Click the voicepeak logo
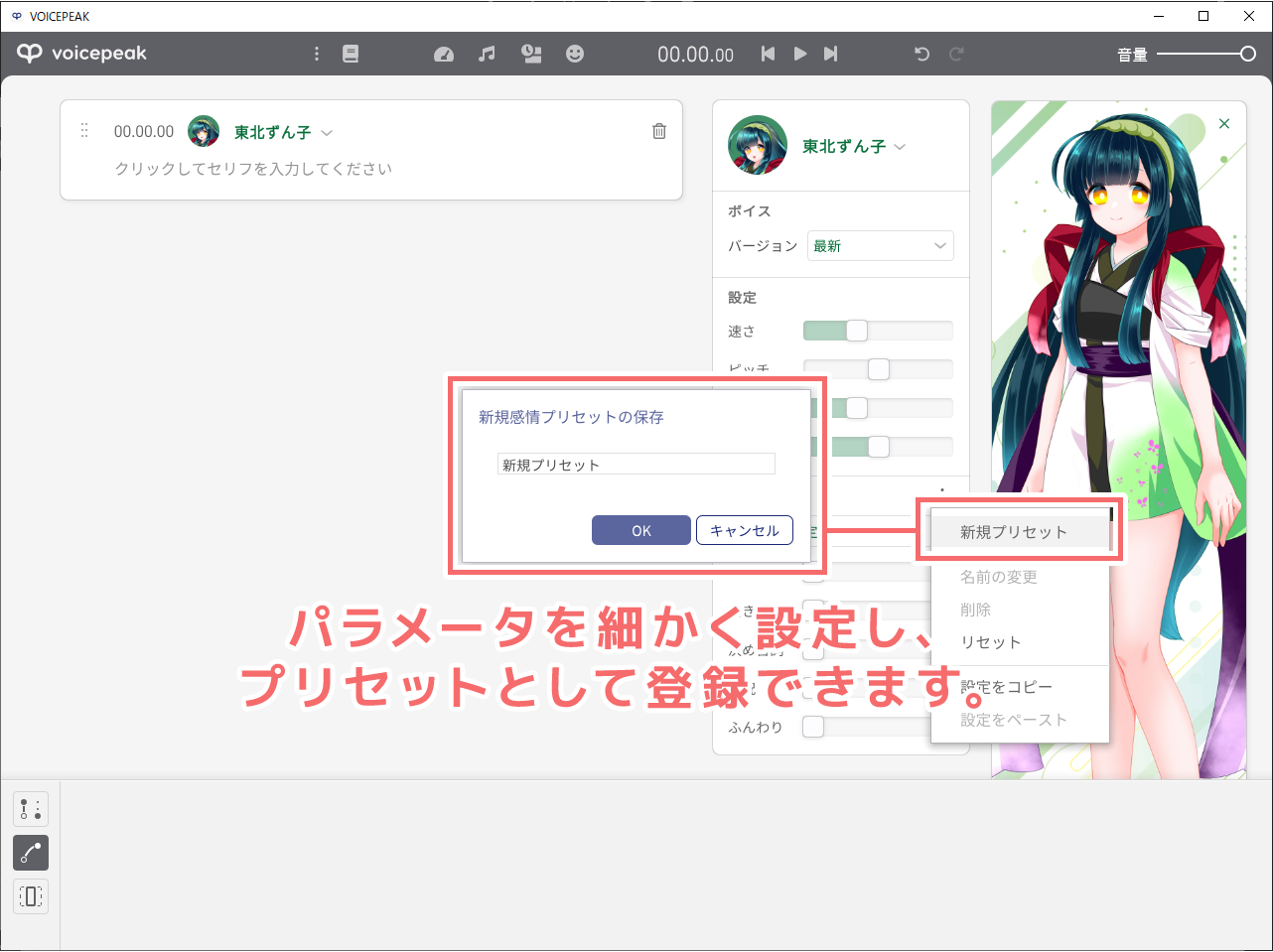The image size is (1273, 952). pos(81,54)
